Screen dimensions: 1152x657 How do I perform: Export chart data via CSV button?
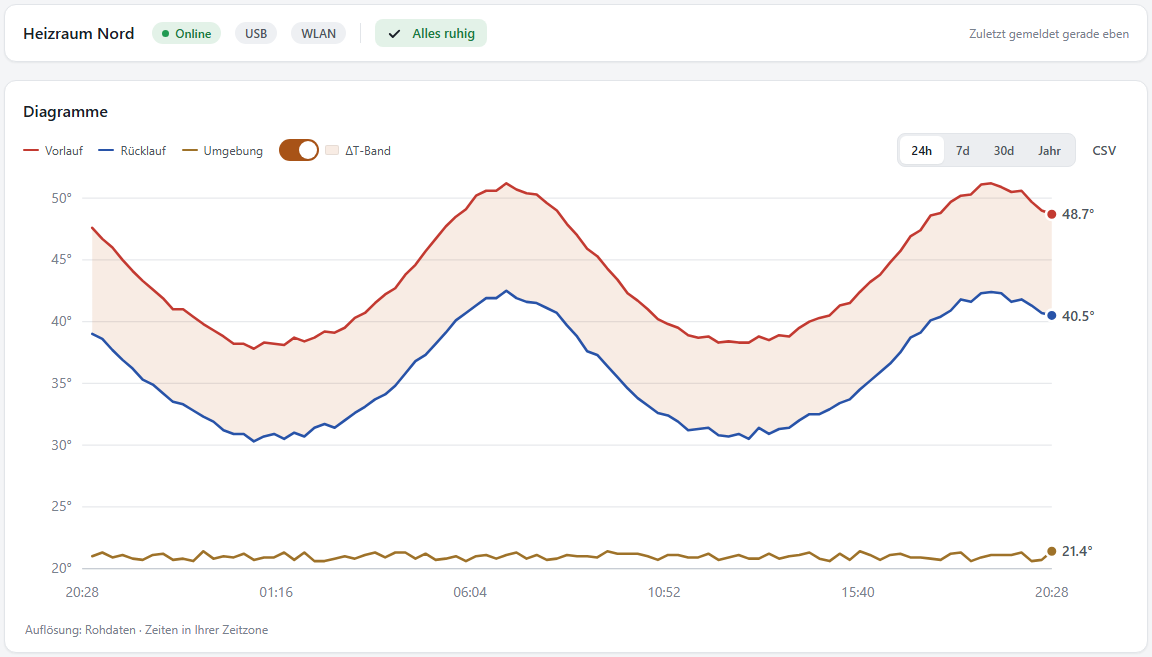pos(1104,151)
